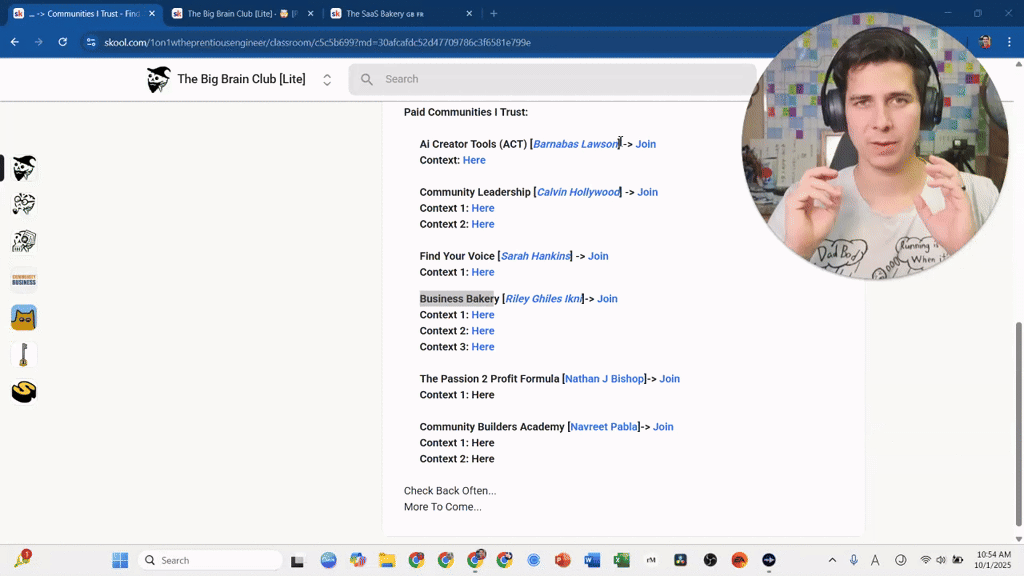Open File Explorer from taskbar
The width and height of the screenshot is (1024, 576).
pyautogui.click(x=387, y=560)
